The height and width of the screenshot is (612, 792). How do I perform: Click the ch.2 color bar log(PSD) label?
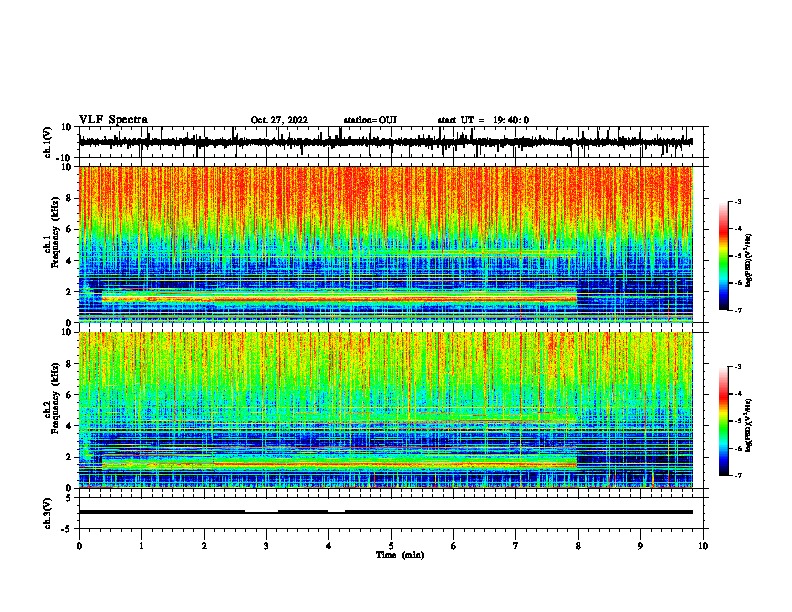pyautogui.click(x=748, y=425)
